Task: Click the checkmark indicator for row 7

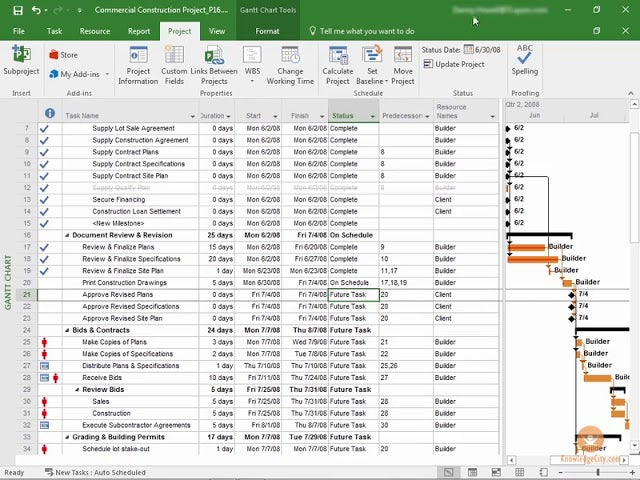Action: point(44,129)
